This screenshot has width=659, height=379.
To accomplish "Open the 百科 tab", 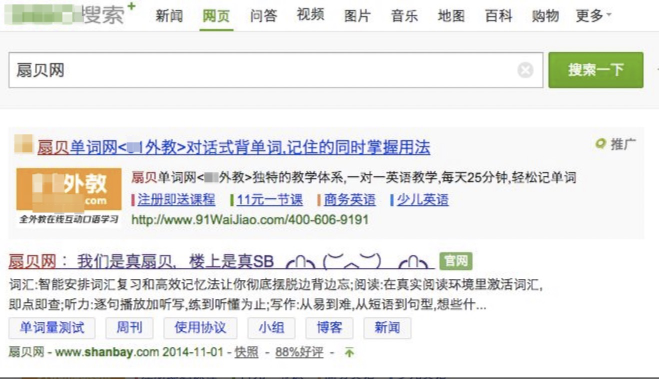I will tap(498, 16).
